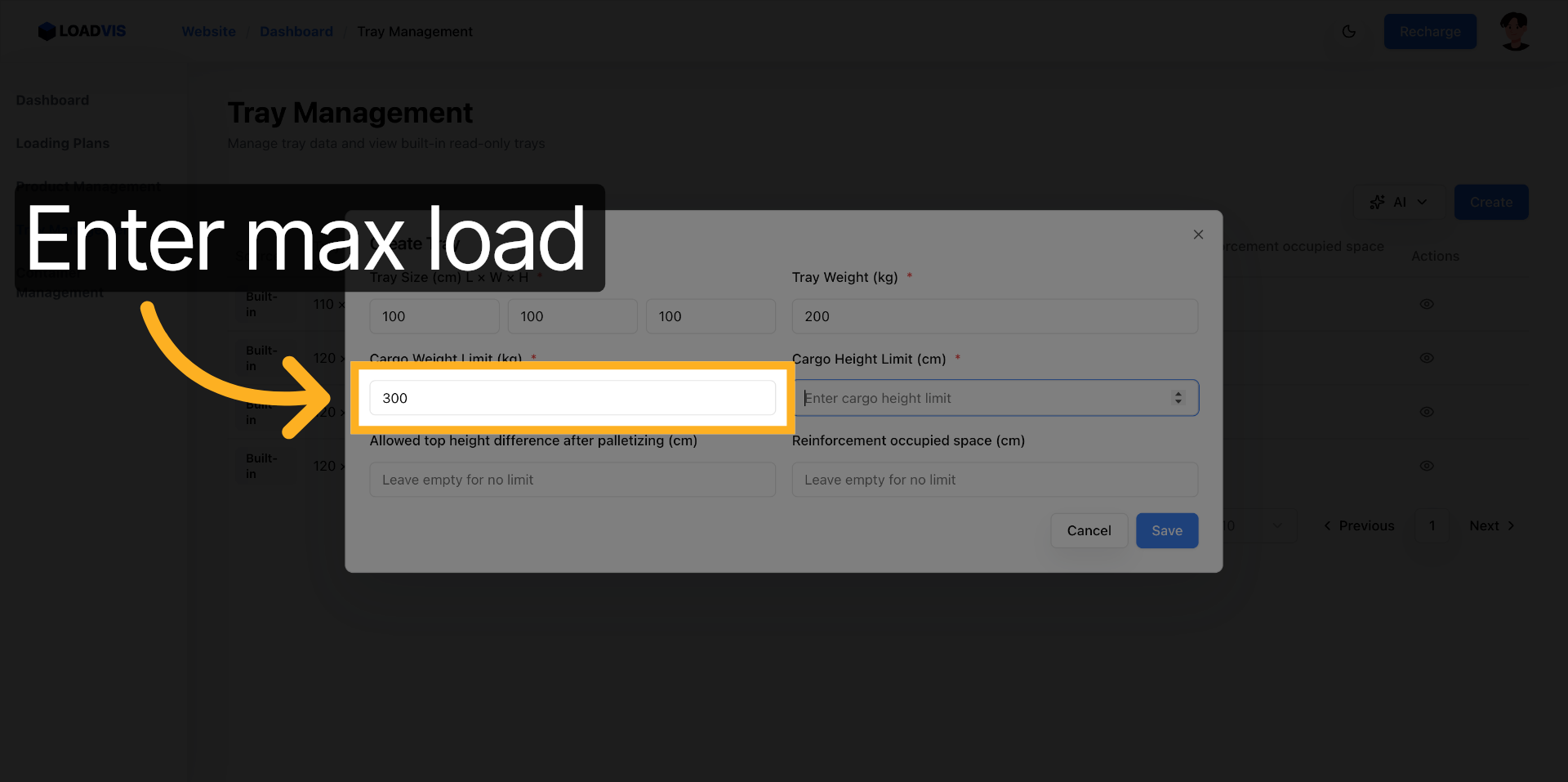
Task: Close the Create Tray dialog
Action: coord(1198,235)
